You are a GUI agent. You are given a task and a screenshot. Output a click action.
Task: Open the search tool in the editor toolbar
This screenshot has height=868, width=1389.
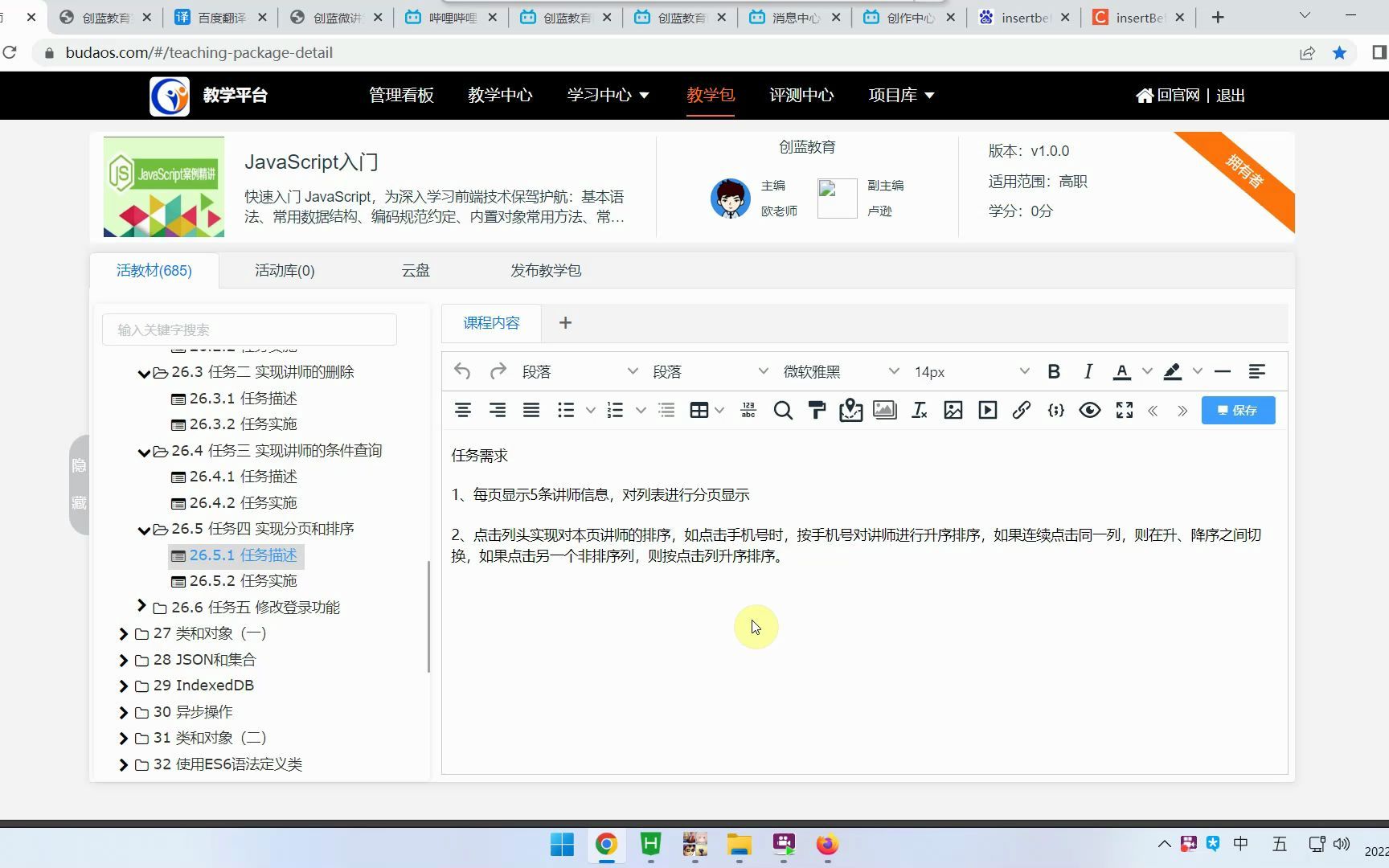point(783,410)
